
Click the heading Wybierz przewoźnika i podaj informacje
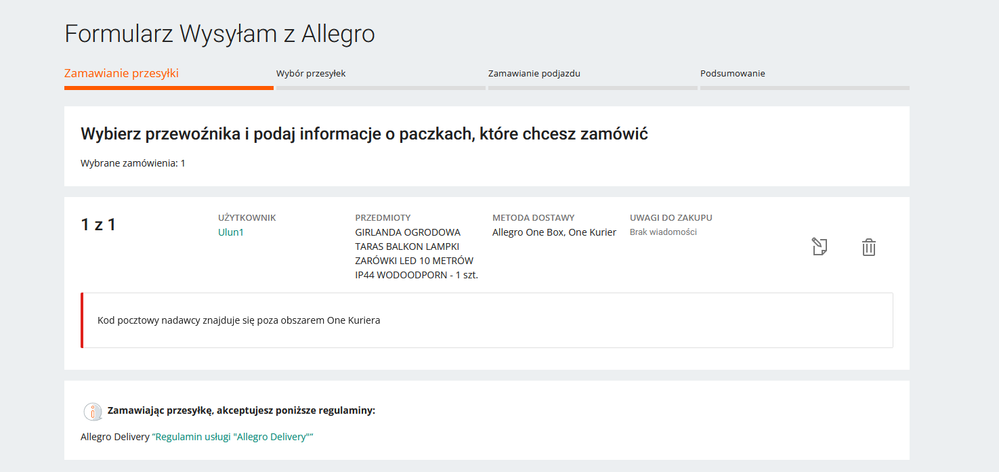(x=364, y=135)
